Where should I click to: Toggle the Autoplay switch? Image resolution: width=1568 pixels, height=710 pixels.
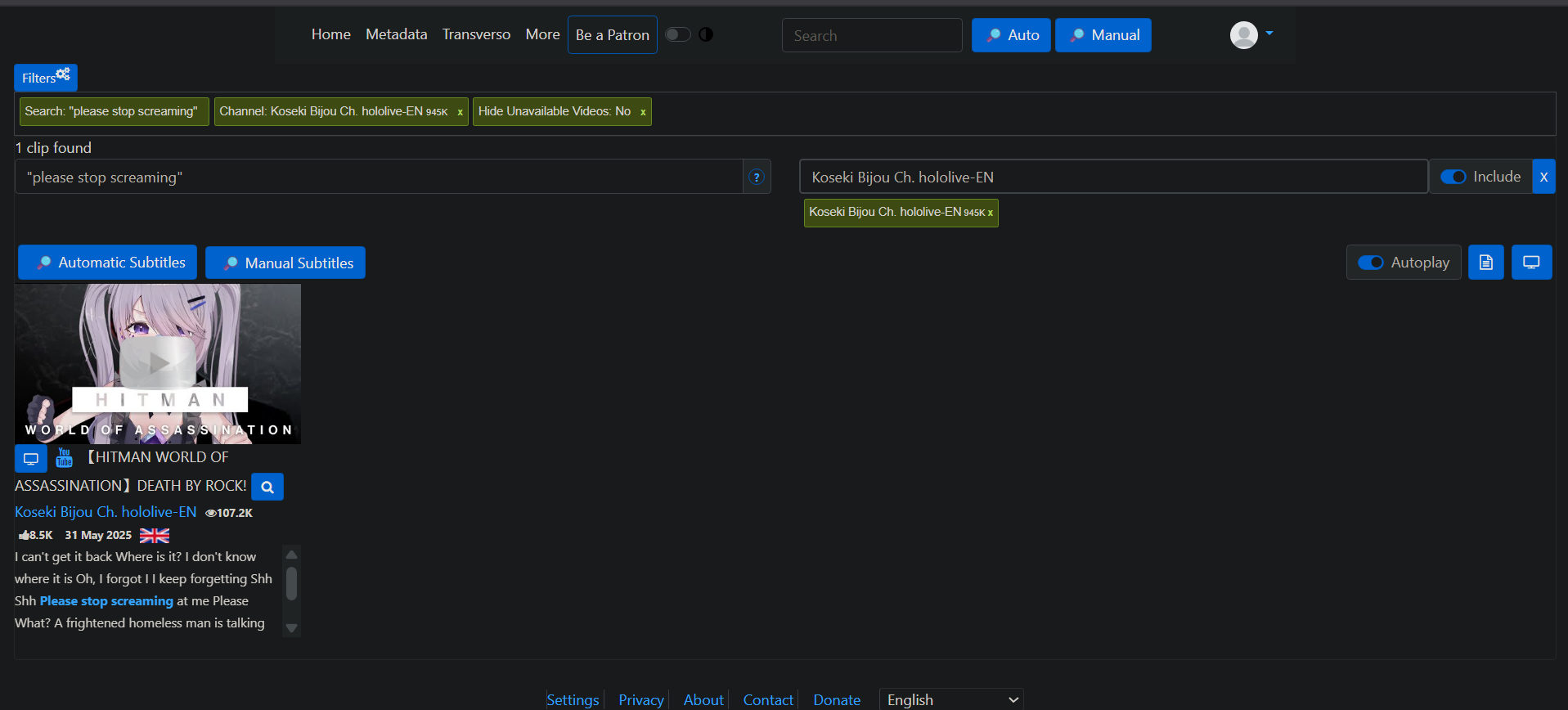point(1371,263)
